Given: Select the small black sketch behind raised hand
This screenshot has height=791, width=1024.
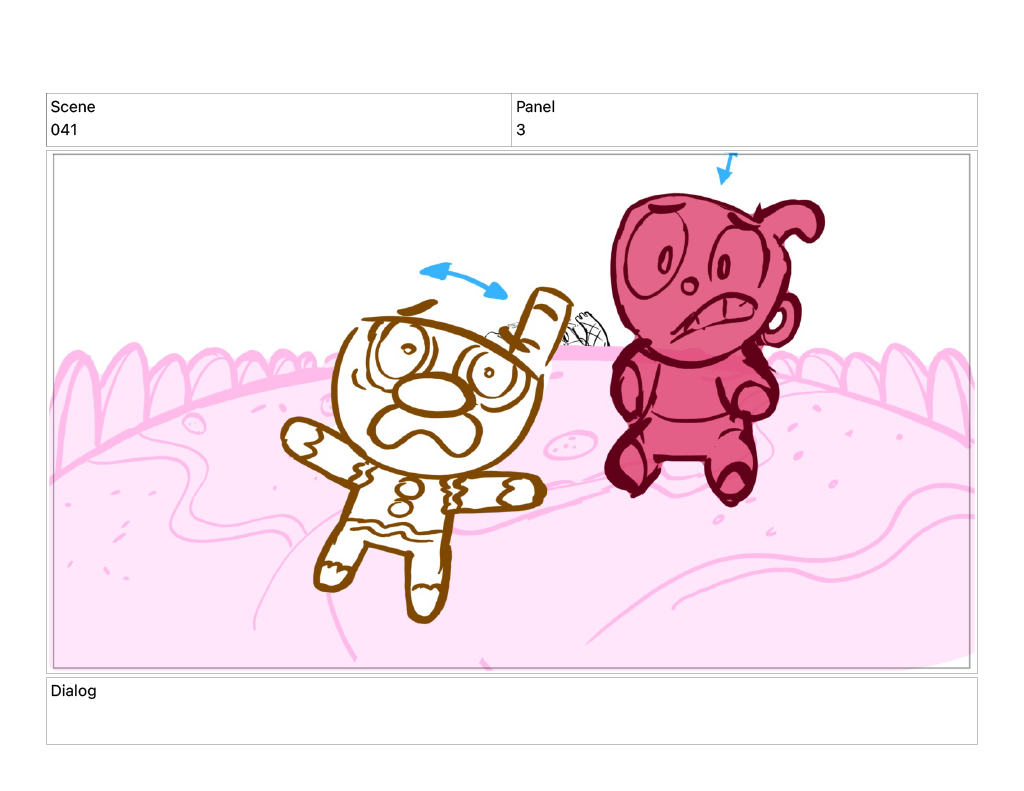Looking at the screenshot, I should tap(590, 328).
